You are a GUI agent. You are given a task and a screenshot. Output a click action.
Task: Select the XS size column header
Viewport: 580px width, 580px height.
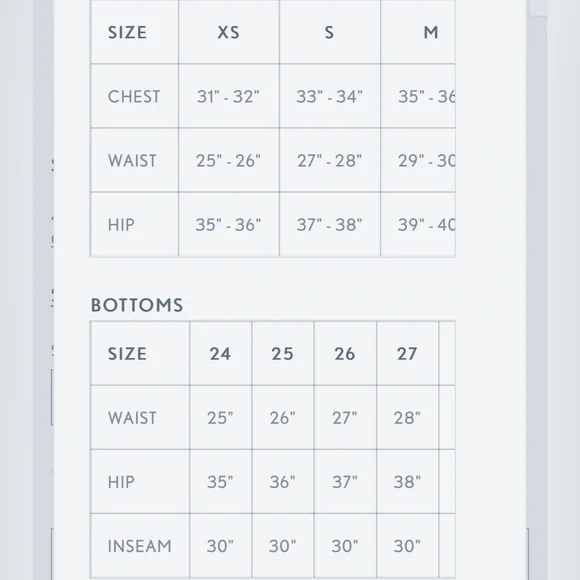pos(228,33)
